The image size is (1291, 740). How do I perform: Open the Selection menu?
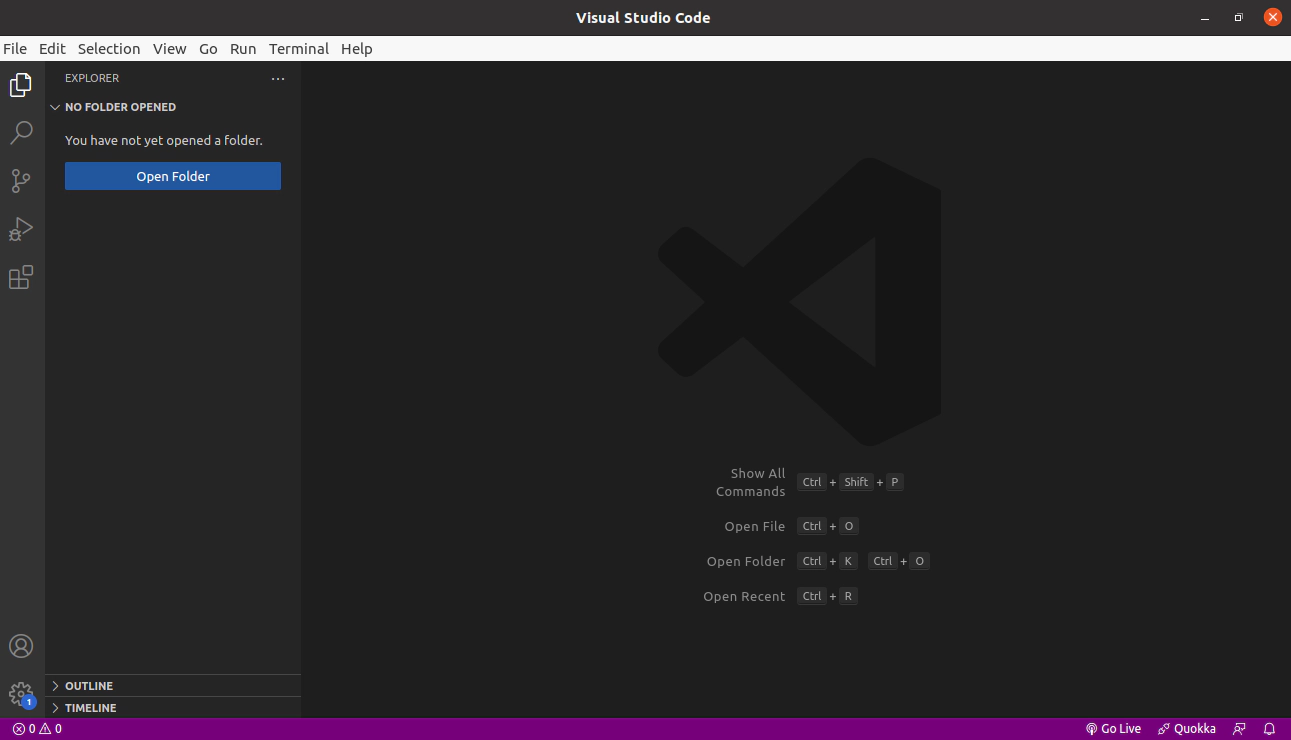(x=109, y=48)
